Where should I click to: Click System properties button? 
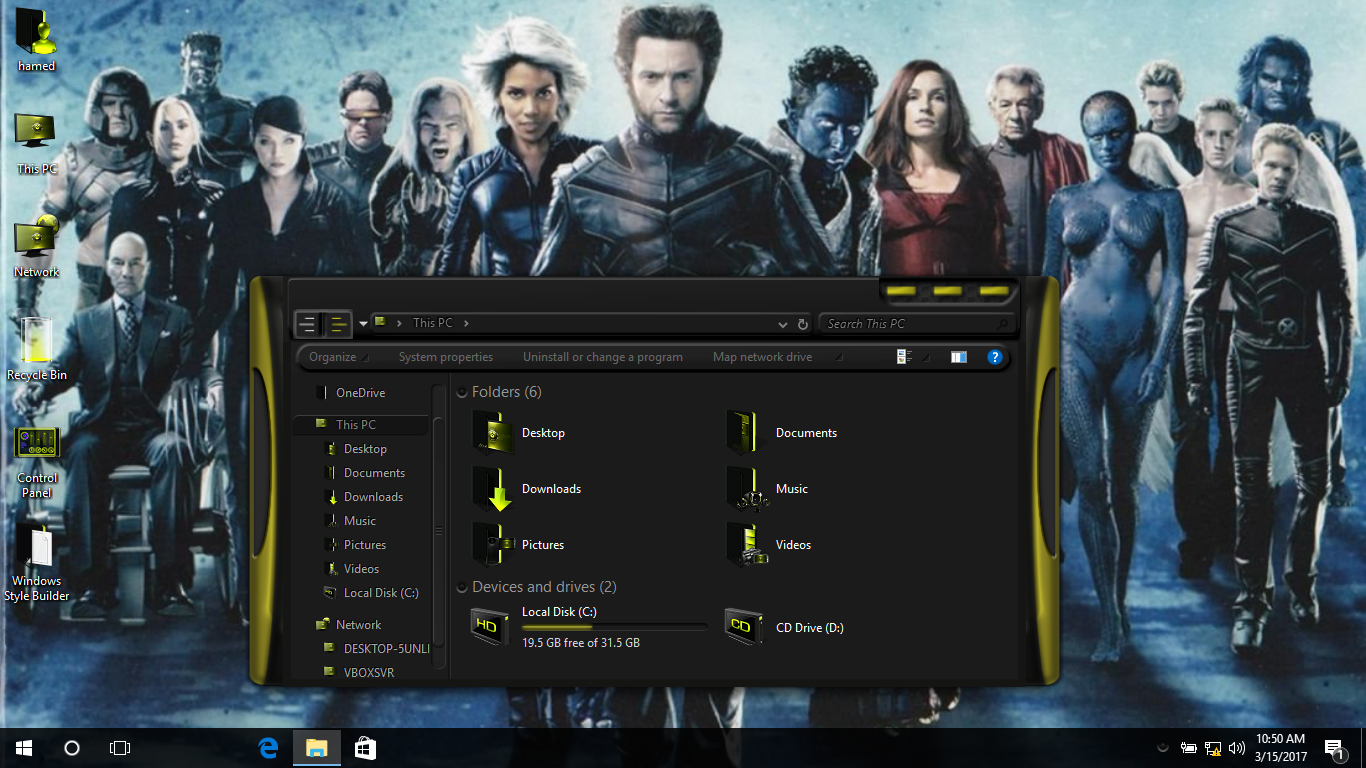pyautogui.click(x=445, y=357)
